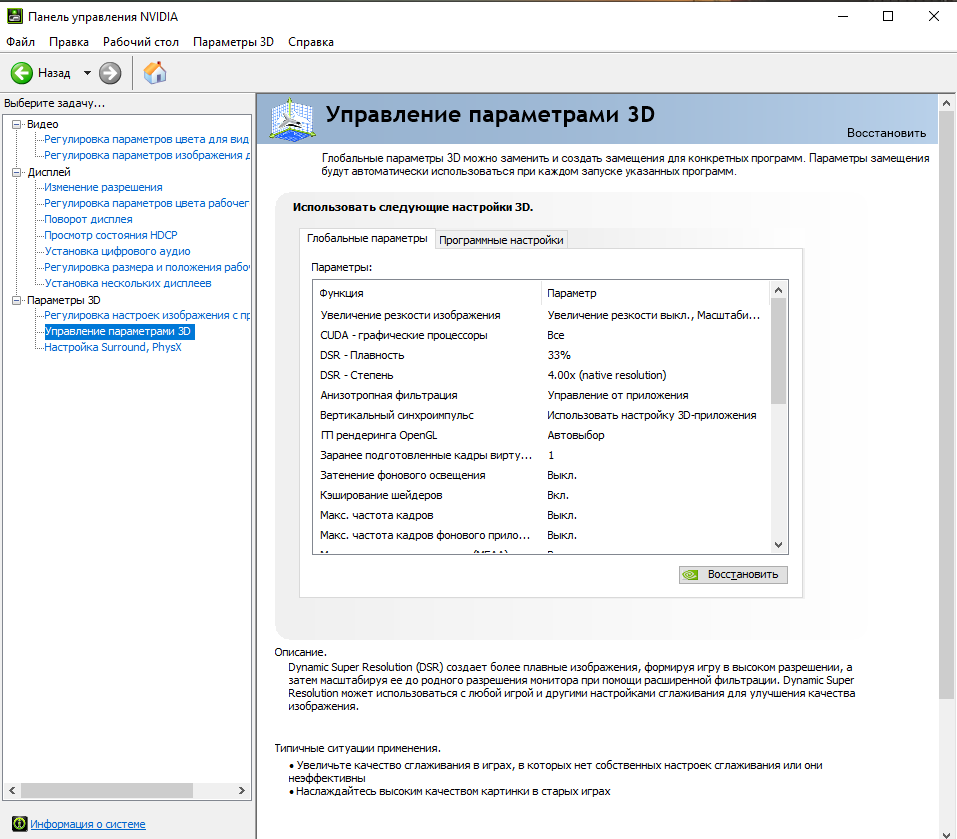The height and width of the screenshot is (839, 957).
Task: Click the settings list scroll up arrow
Action: click(778, 290)
